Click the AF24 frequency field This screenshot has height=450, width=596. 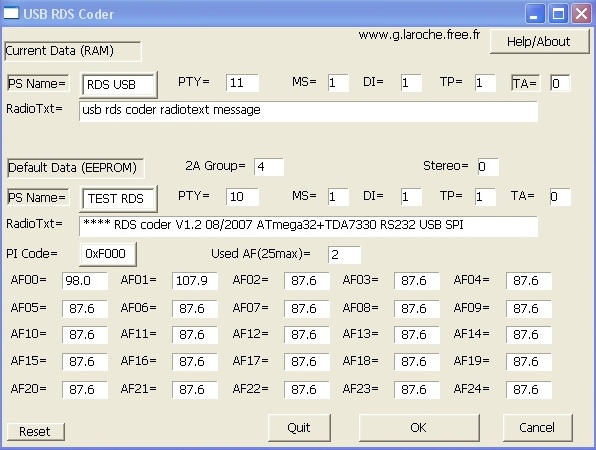tap(528, 390)
